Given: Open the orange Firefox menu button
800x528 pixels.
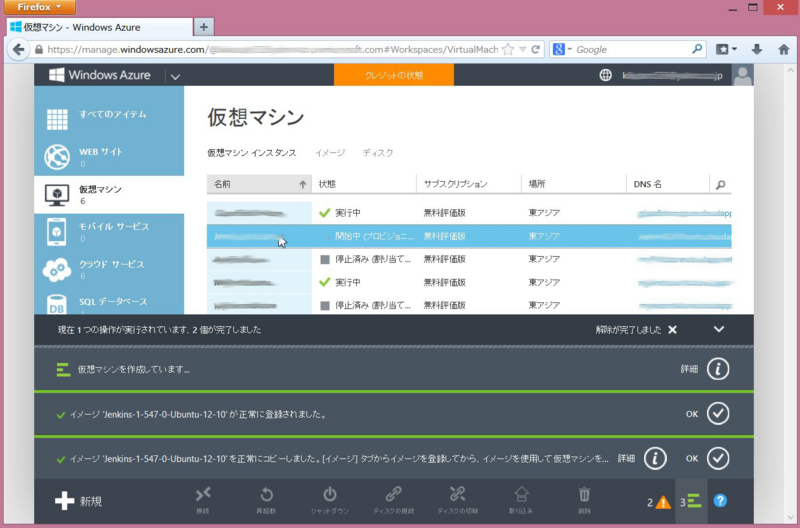Looking at the screenshot, I should (x=40, y=7).
